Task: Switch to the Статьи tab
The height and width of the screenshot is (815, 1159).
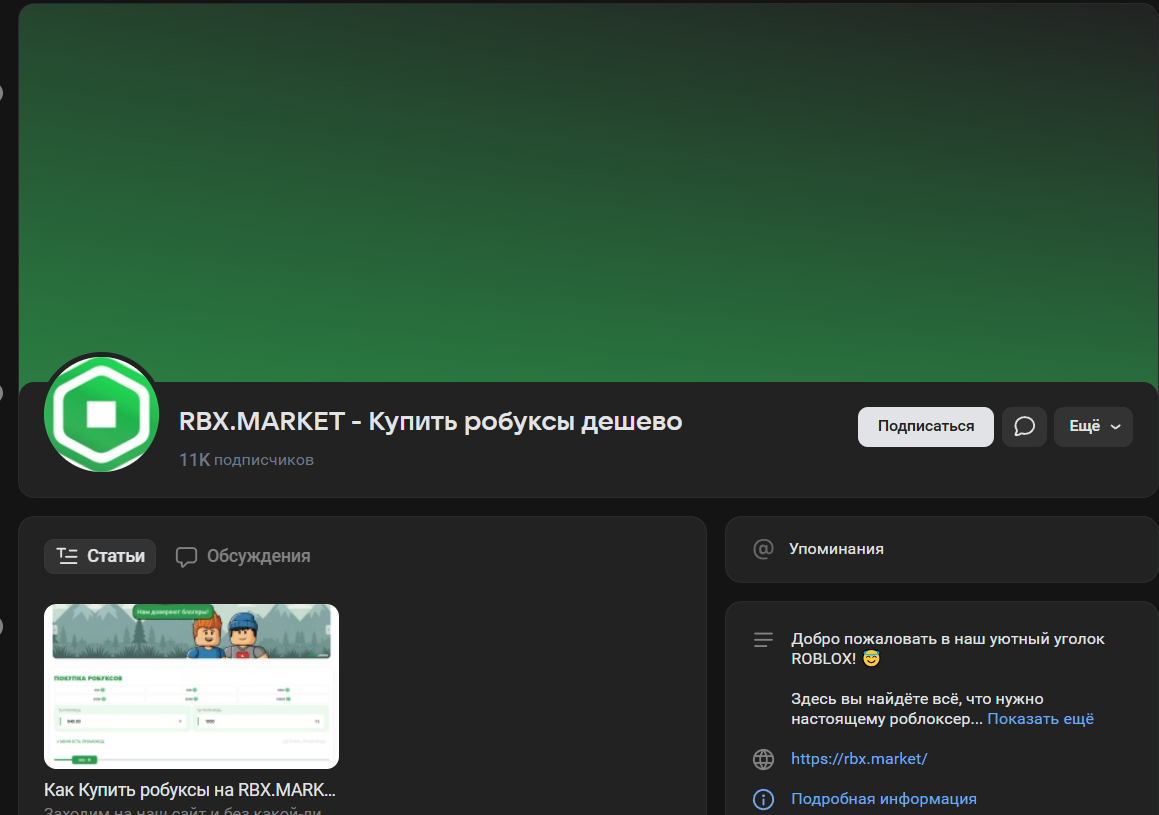Action: 100,556
